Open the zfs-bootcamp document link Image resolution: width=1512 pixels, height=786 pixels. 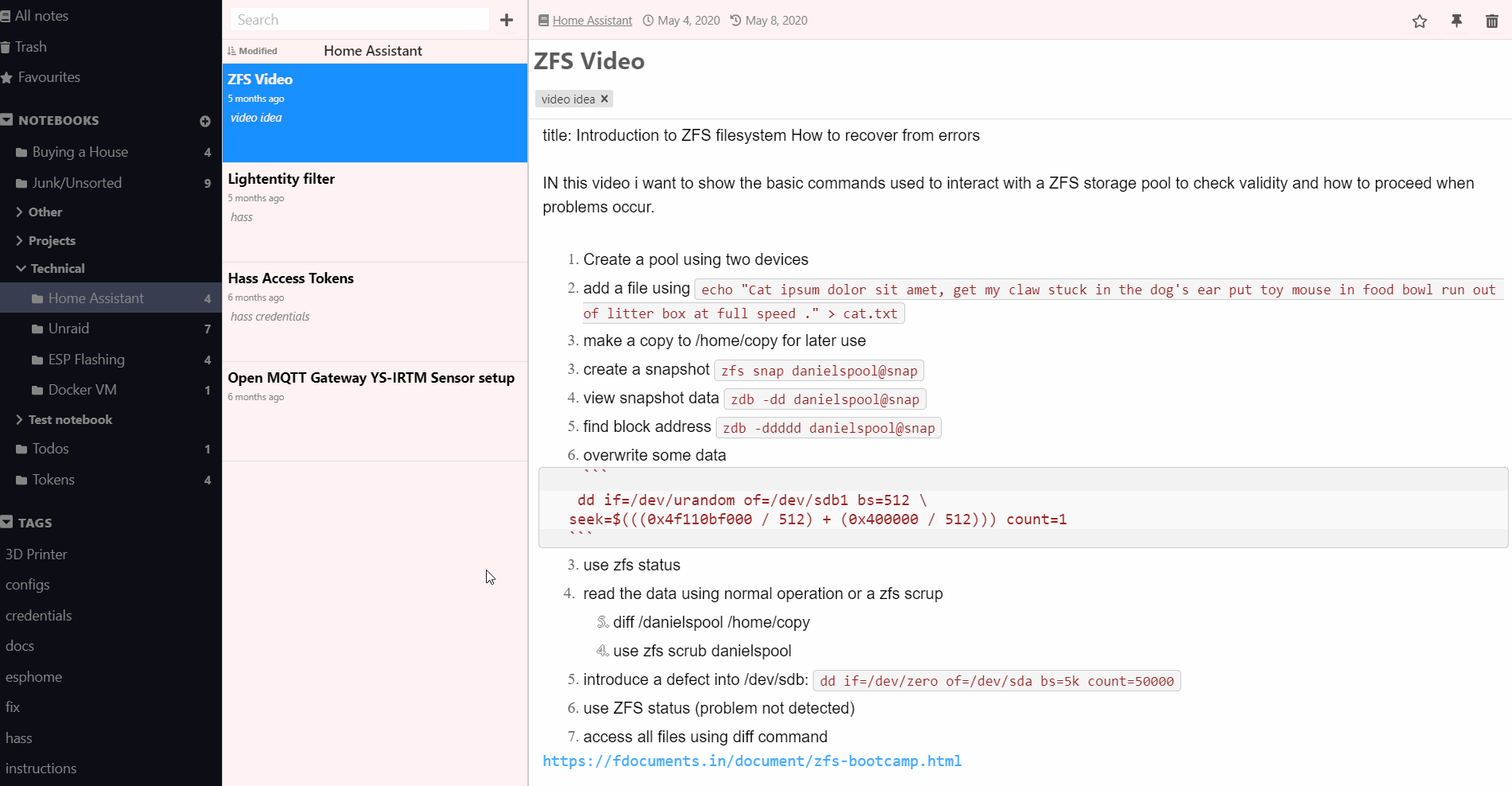click(x=752, y=761)
